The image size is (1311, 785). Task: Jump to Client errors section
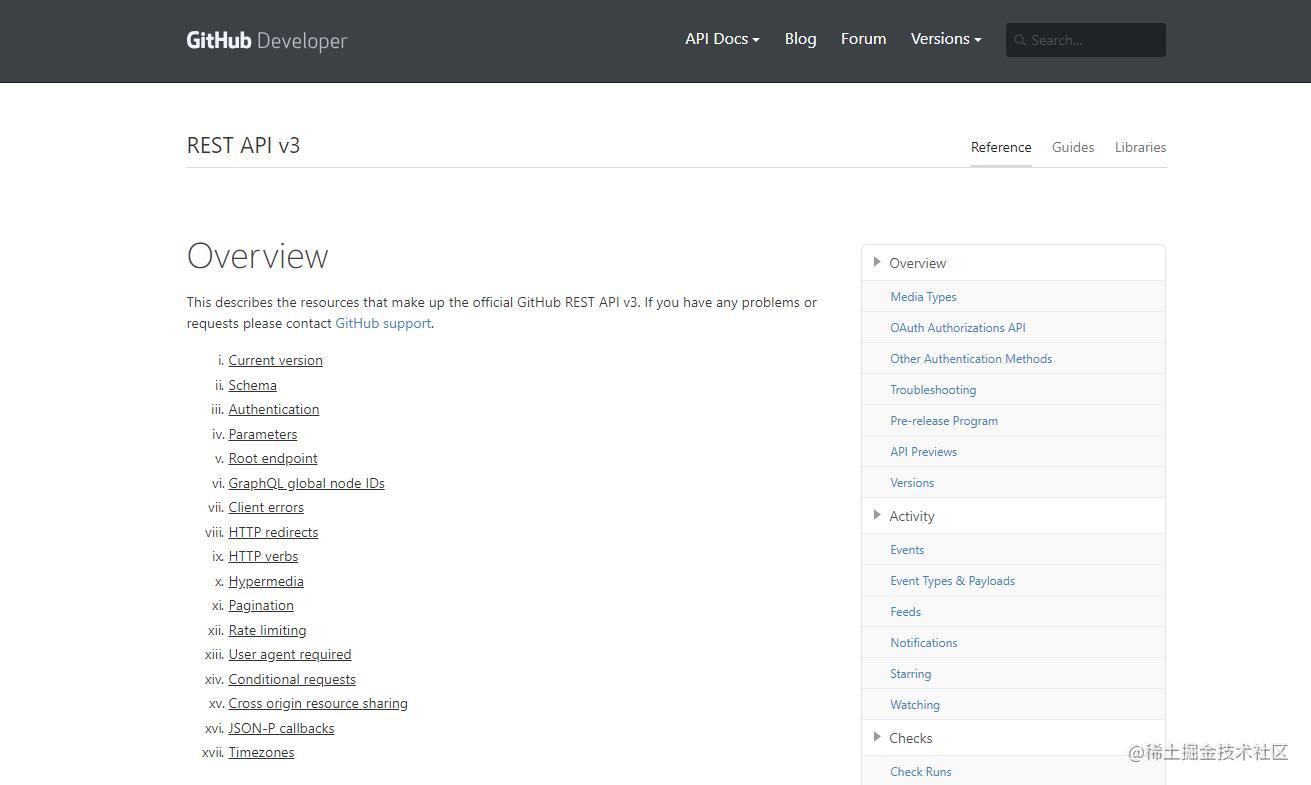point(265,507)
